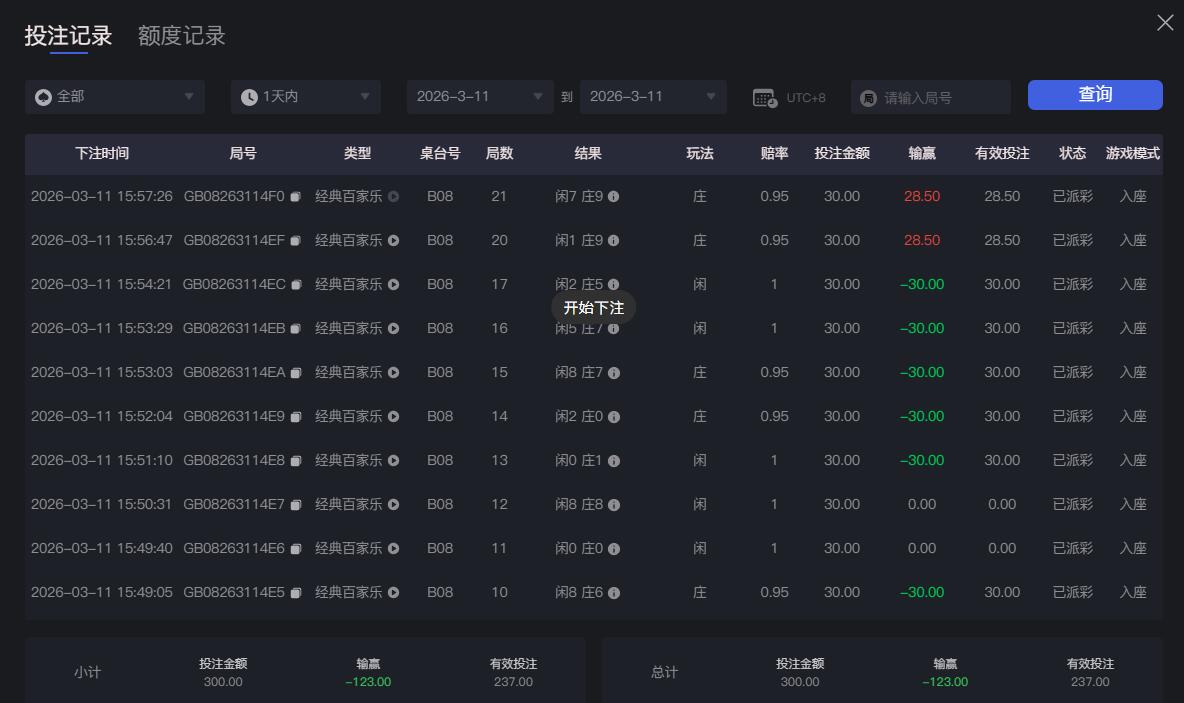This screenshot has height=703, width=1184.
Task: Play the 经典百家乐 replay for round 13
Action: tap(393, 460)
